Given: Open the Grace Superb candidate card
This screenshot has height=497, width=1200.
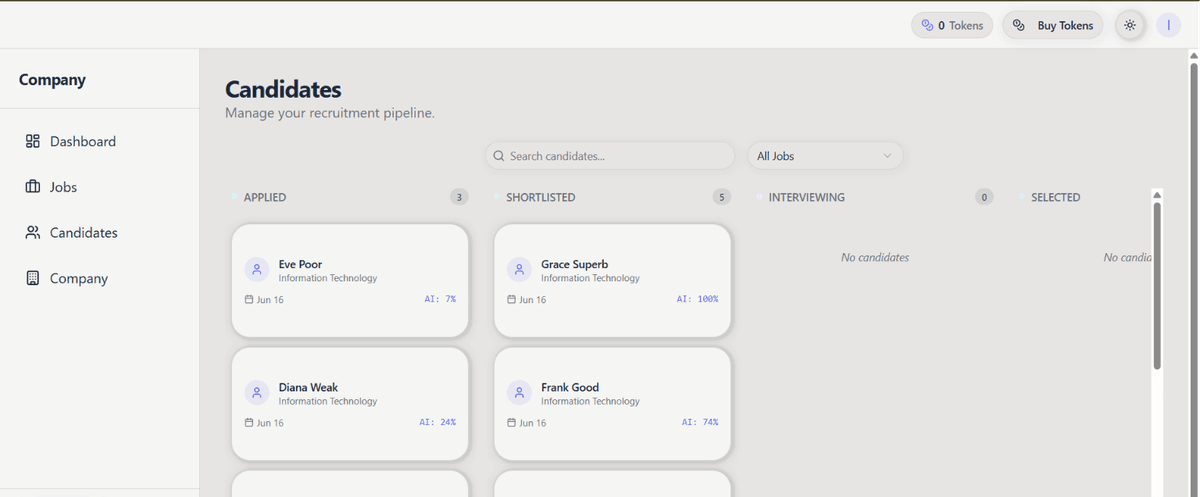Looking at the screenshot, I should 613,281.
